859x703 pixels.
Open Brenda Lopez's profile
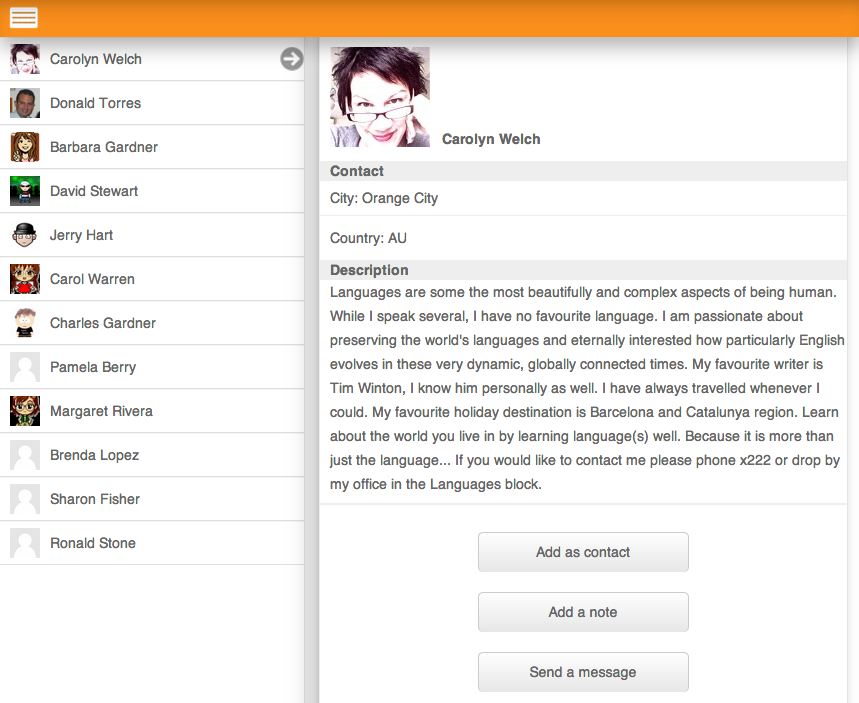152,455
